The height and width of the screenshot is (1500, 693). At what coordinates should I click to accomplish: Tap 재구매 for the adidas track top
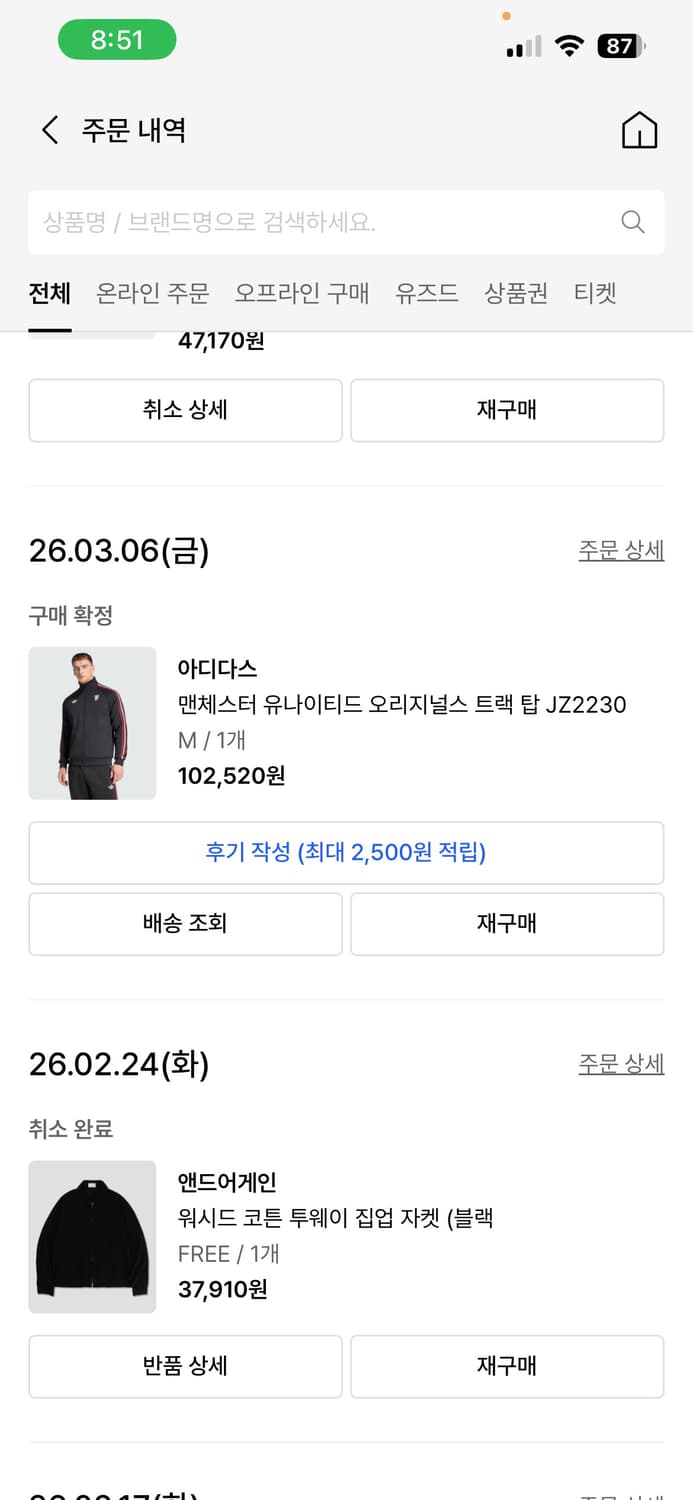pos(507,924)
